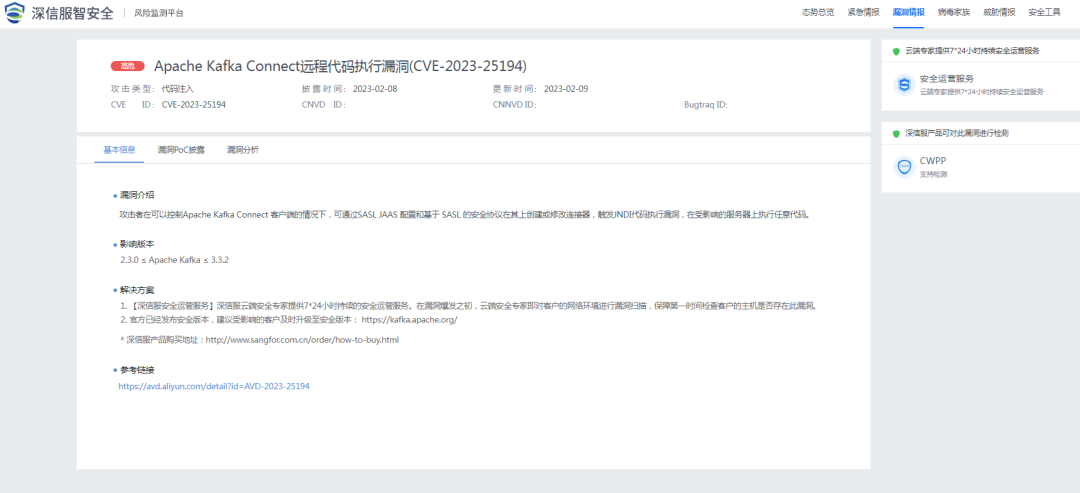Click the CNVD ID label
Screen dimensions: 1080x493
[x=323, y=105]
